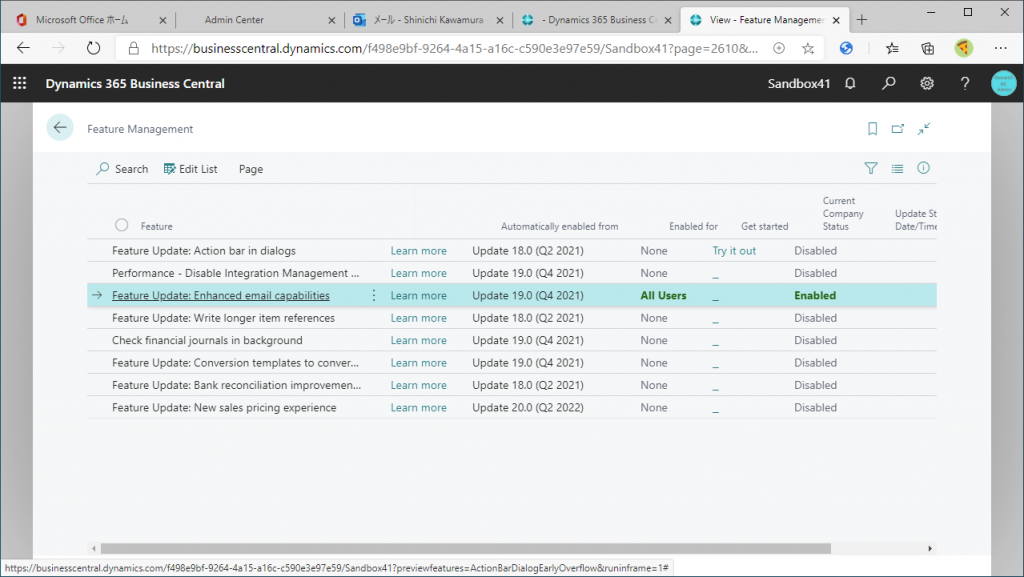Open browser settings and more menu
1024x577 pixels.
tap(1000, 48)
